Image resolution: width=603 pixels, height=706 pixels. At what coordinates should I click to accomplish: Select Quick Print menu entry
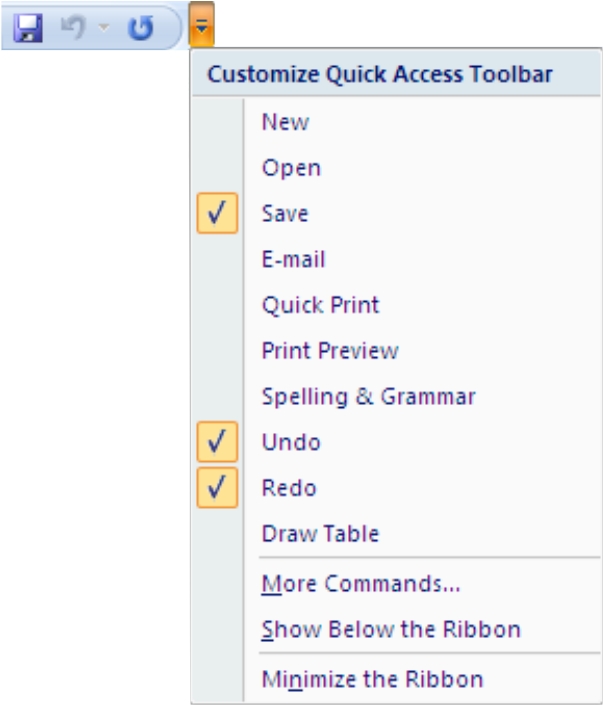[x=320, y=305]
